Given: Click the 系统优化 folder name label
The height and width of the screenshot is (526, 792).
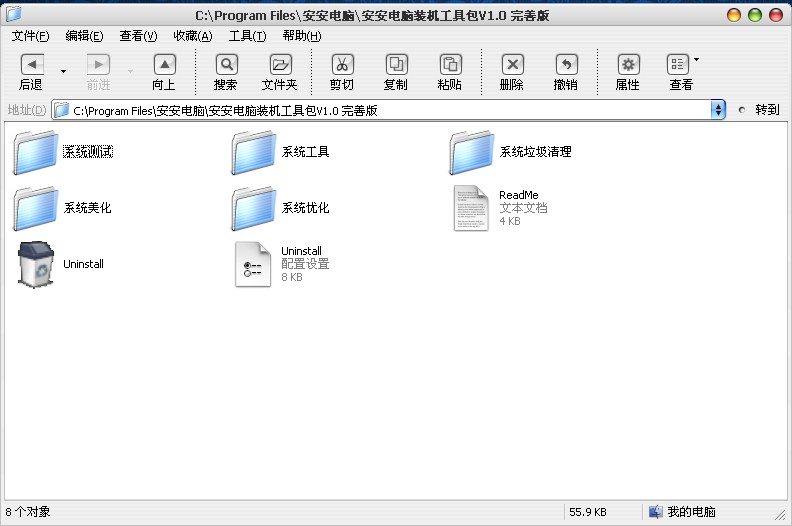Looking at the screenshot, I should [305, 208].
